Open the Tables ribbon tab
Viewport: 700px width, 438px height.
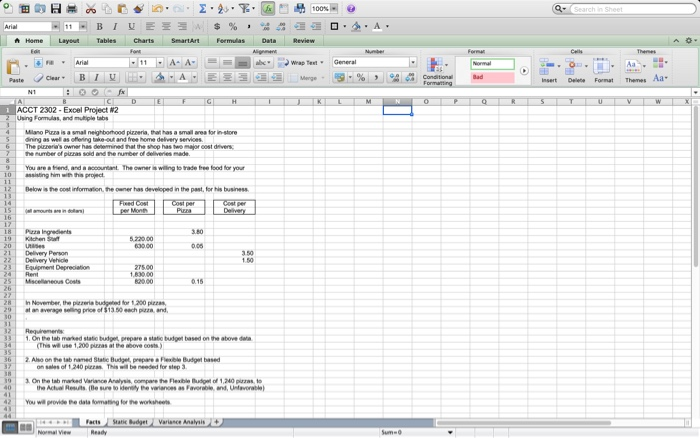point(106,41)
